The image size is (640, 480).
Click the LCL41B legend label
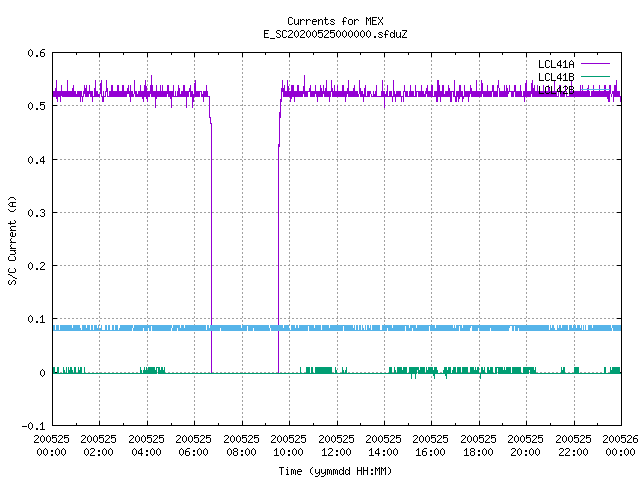[x=556, y=77]
